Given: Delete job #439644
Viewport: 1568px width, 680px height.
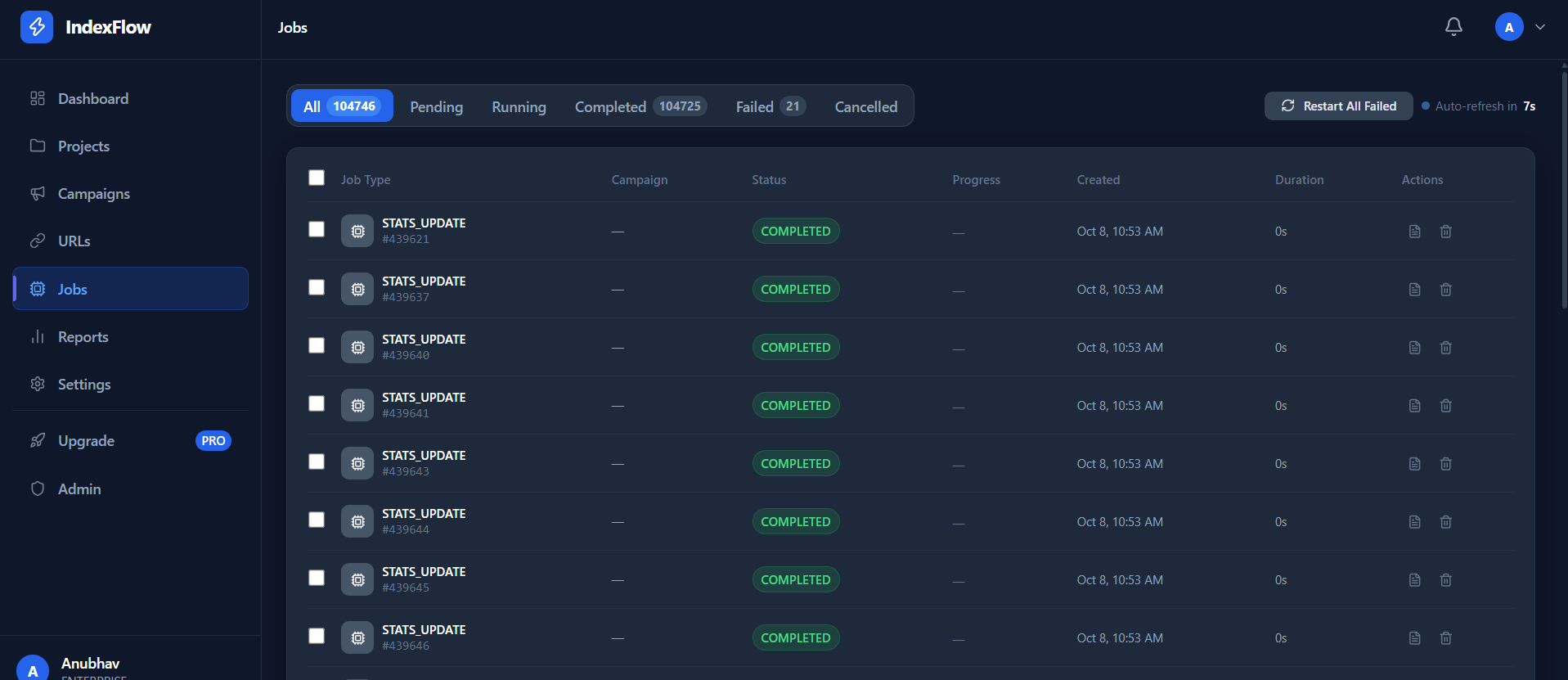Looking at the screenshot, I should tap(1446, 522).
